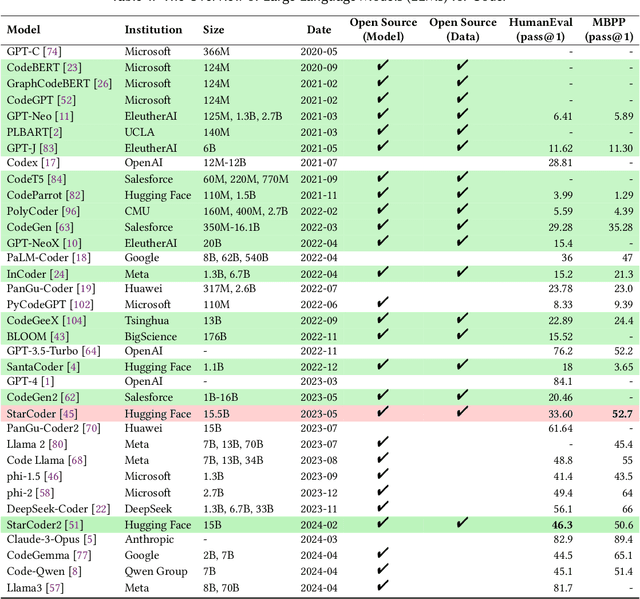
Task: Select StarCoder2's bold HumanEval score 46.3
Action: click(x=562, y=525)
